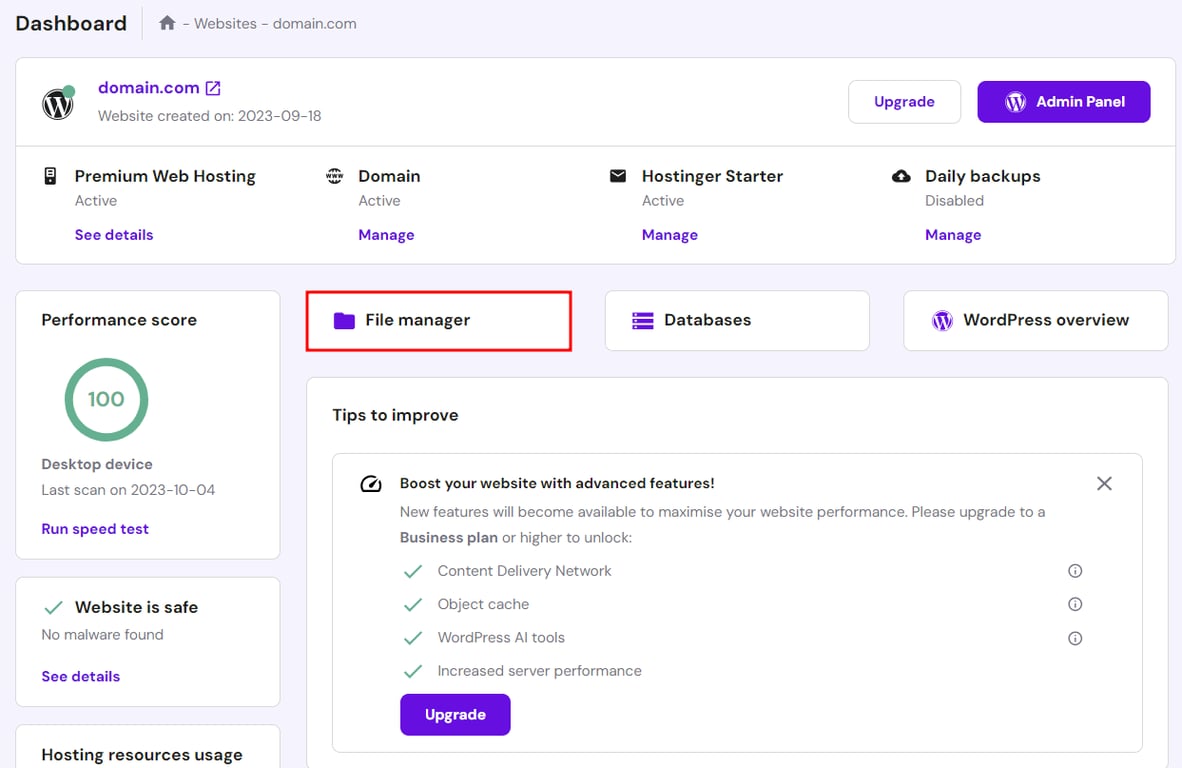Run a speed test
The height and width of the screenshot is (768, 1182).
pos(95,528)
